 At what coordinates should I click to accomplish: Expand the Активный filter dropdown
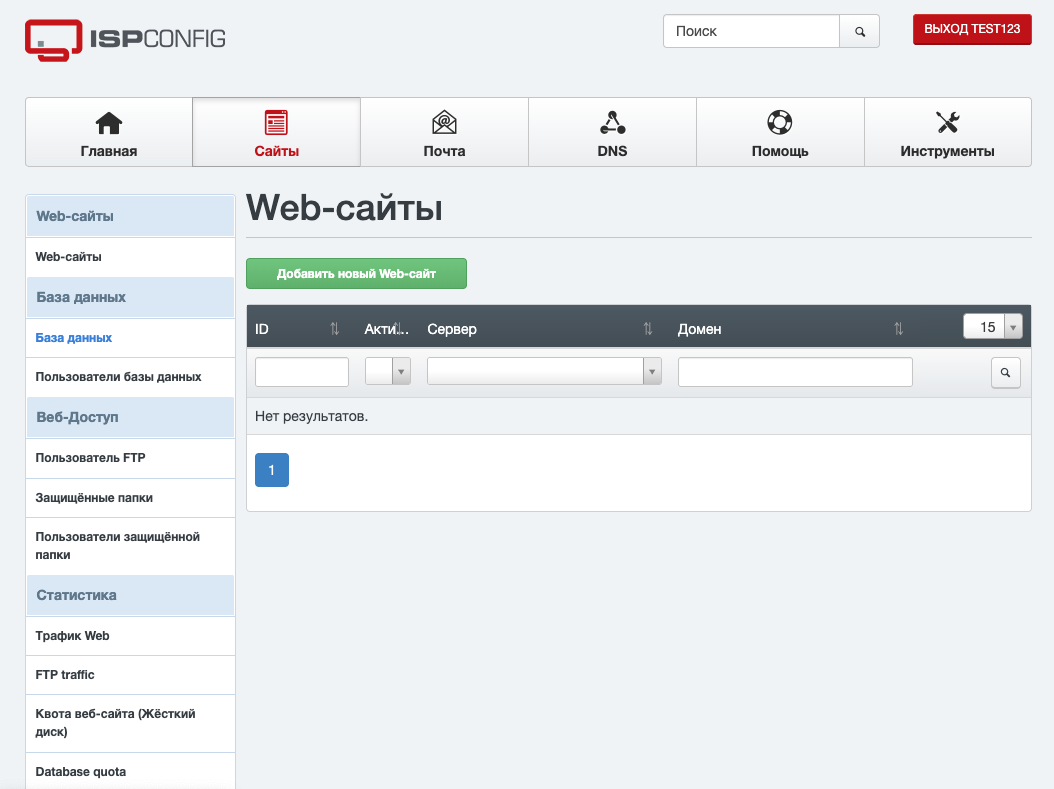click(388, 372)
